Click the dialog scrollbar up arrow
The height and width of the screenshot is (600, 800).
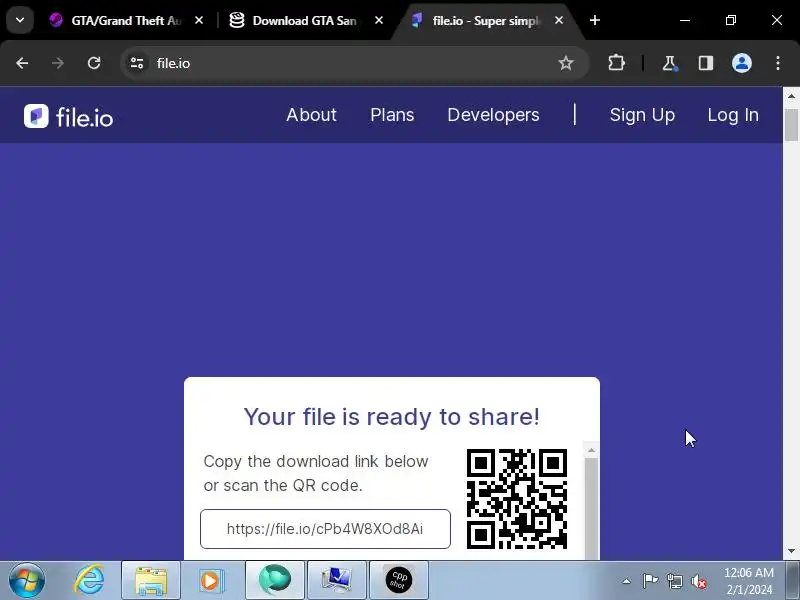point(591,450)
